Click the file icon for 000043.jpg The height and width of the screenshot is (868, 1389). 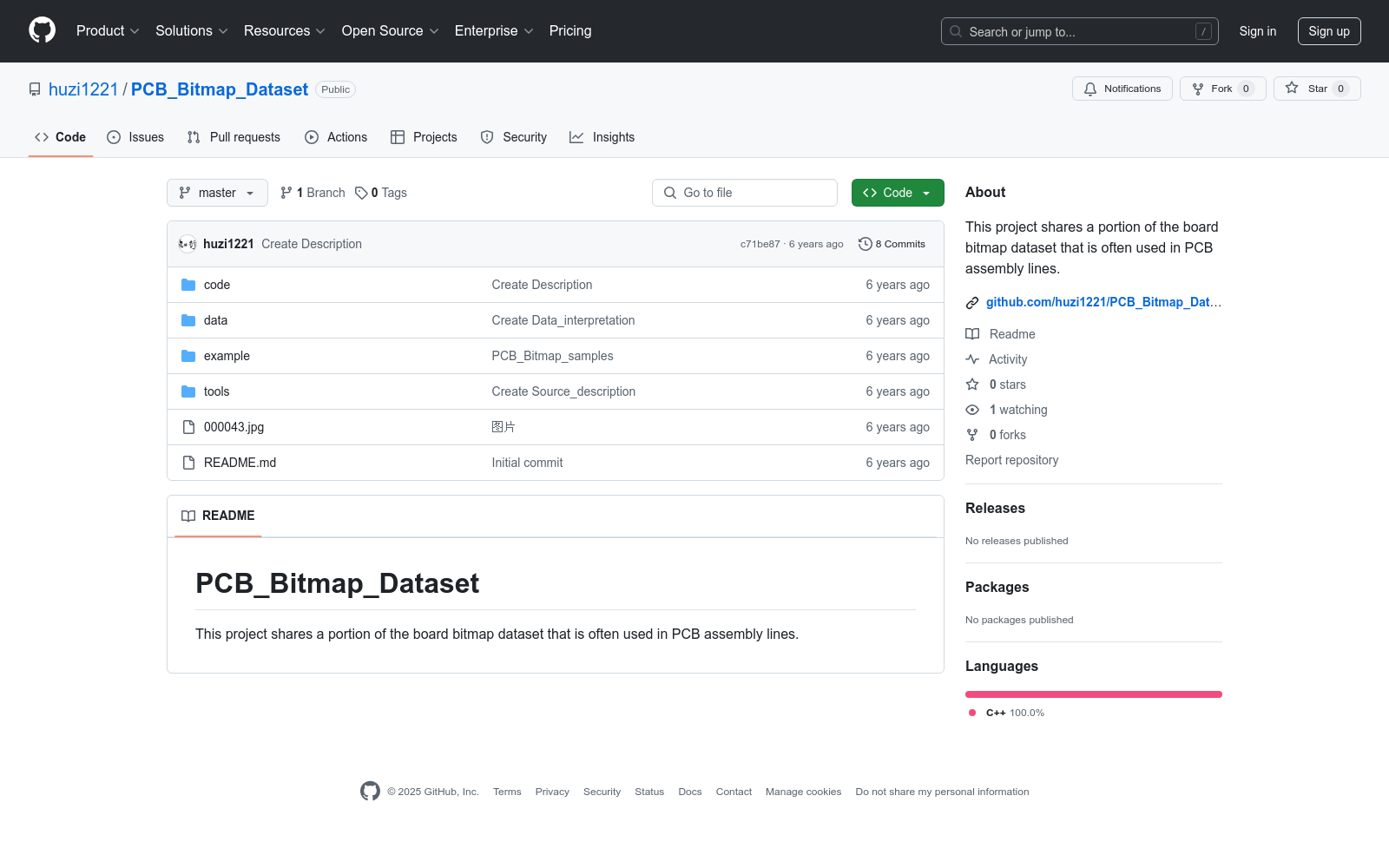pyautogui.click(x=188, y=427)
